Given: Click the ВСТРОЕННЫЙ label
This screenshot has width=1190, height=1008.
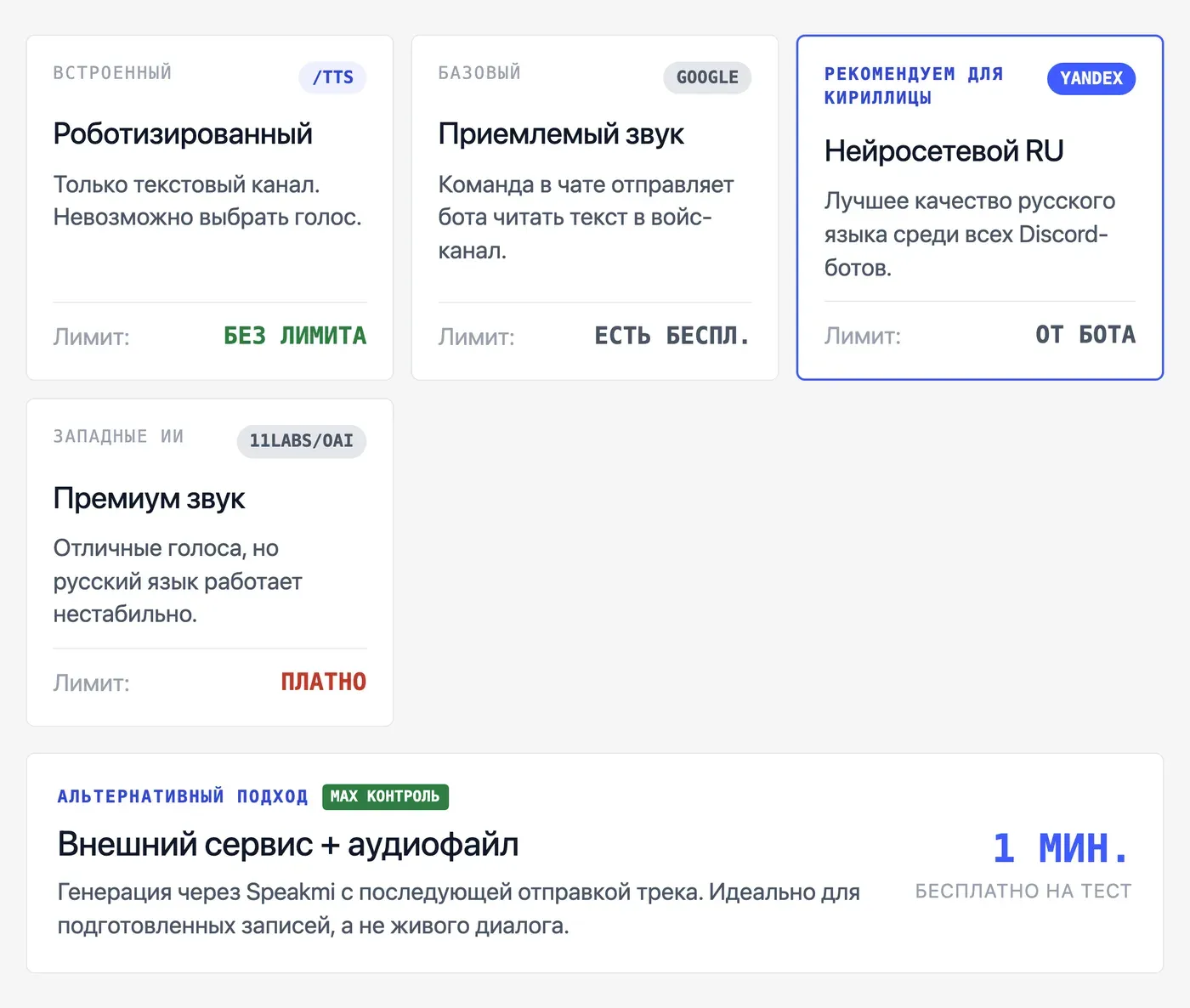Looking at the screenshot, I should [x=113, y=73].
